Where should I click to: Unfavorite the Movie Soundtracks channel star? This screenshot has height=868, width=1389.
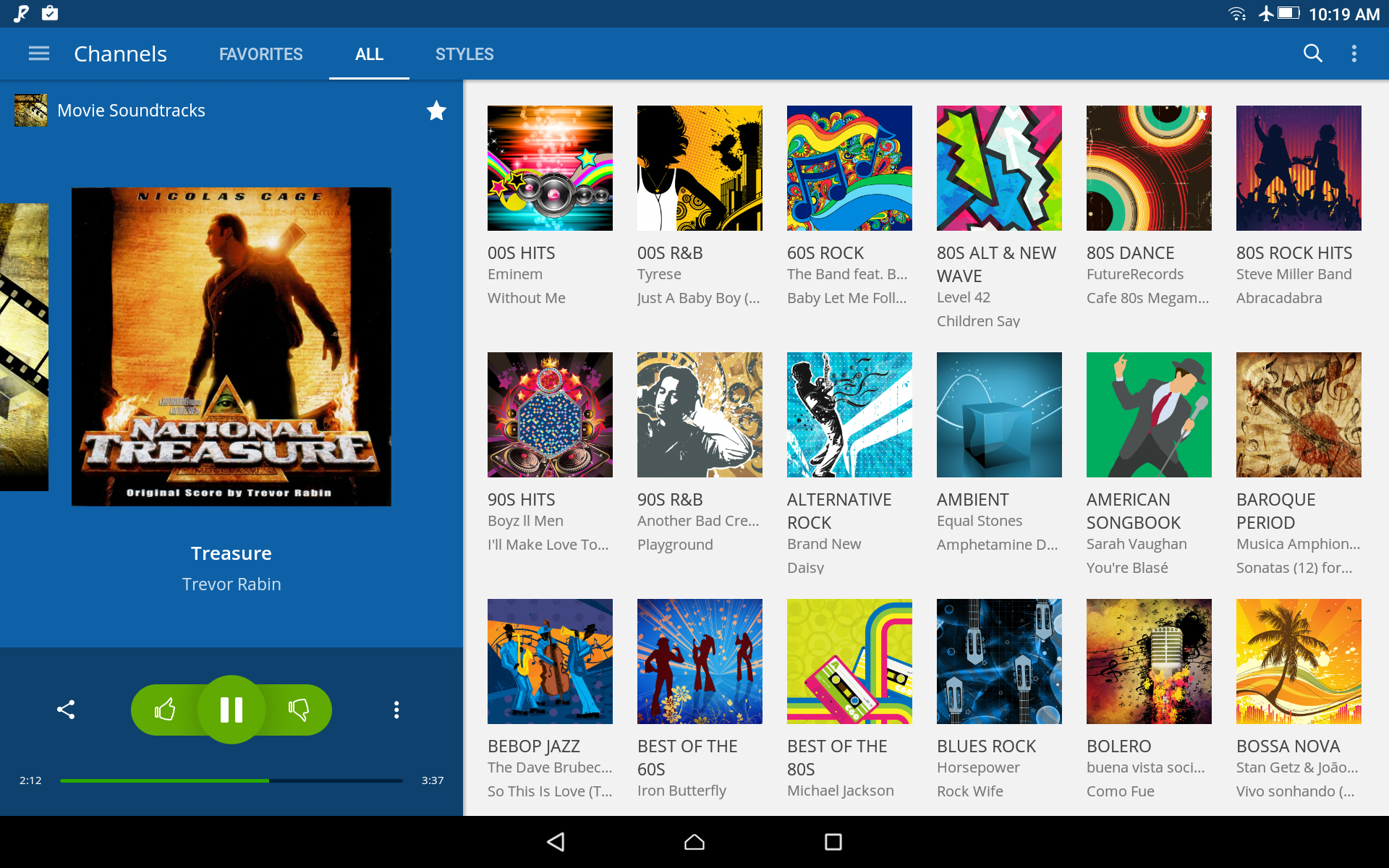coord(436,110)
